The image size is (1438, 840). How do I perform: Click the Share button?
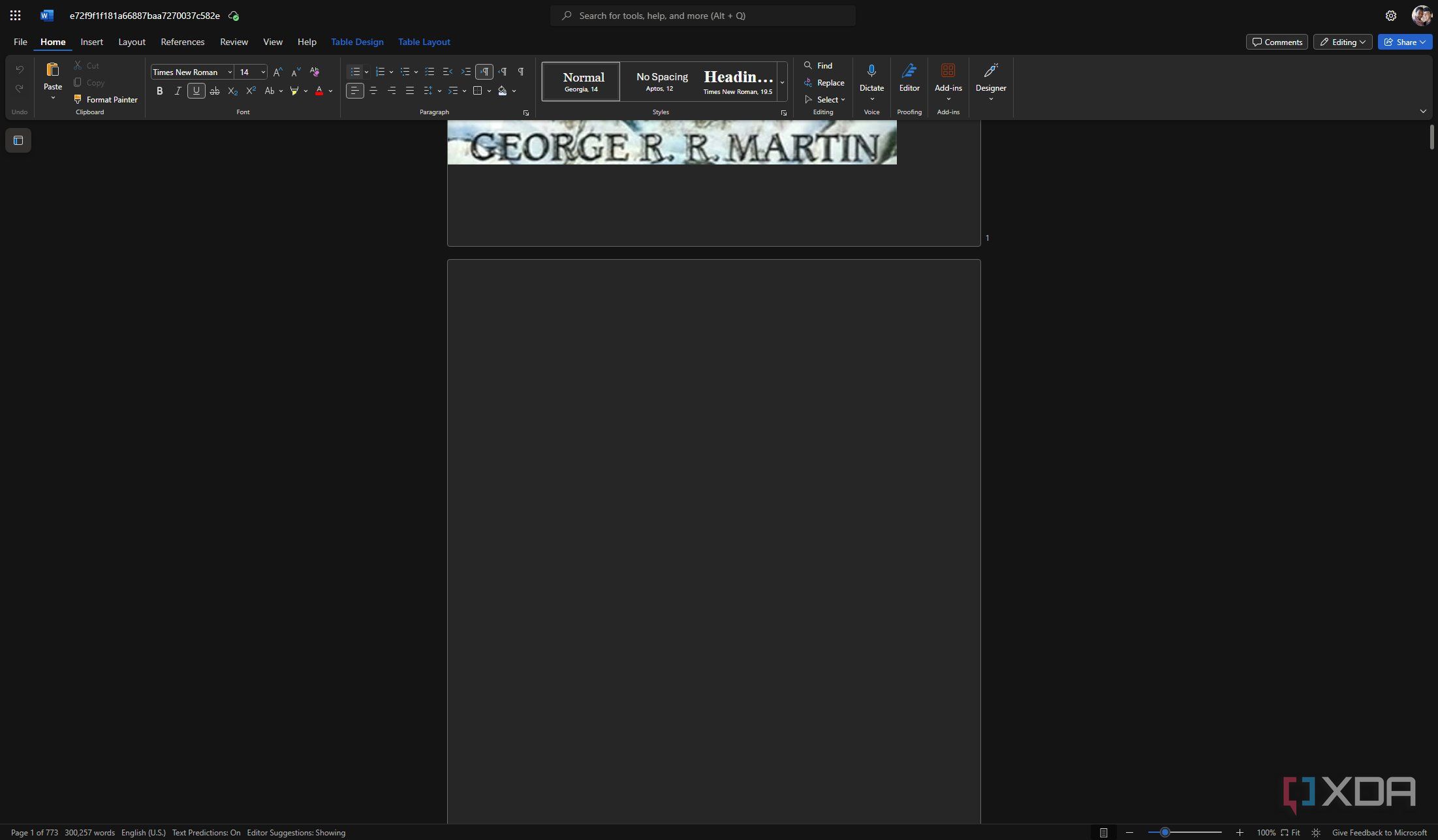[x=1405, y=42]
